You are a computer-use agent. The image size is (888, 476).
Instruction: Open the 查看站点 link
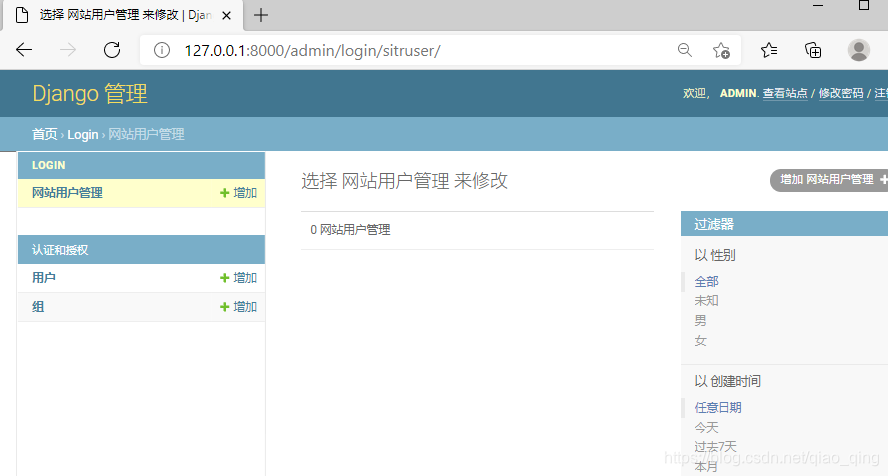tap(785, 93)
